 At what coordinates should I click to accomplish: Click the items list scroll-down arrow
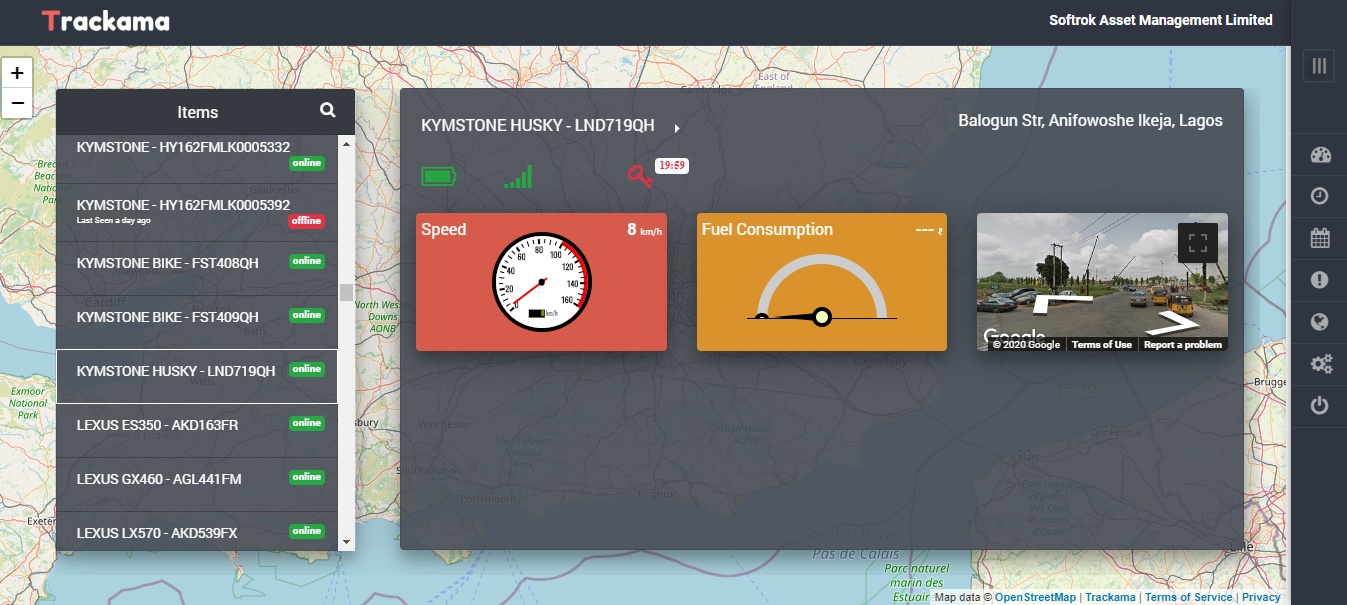347,541
